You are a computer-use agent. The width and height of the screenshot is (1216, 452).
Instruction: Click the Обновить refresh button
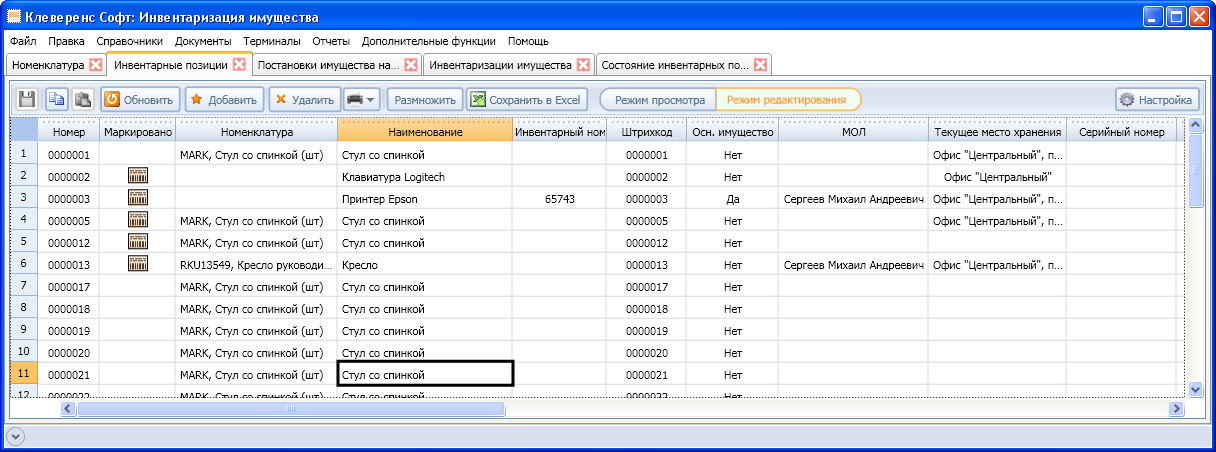139,99
